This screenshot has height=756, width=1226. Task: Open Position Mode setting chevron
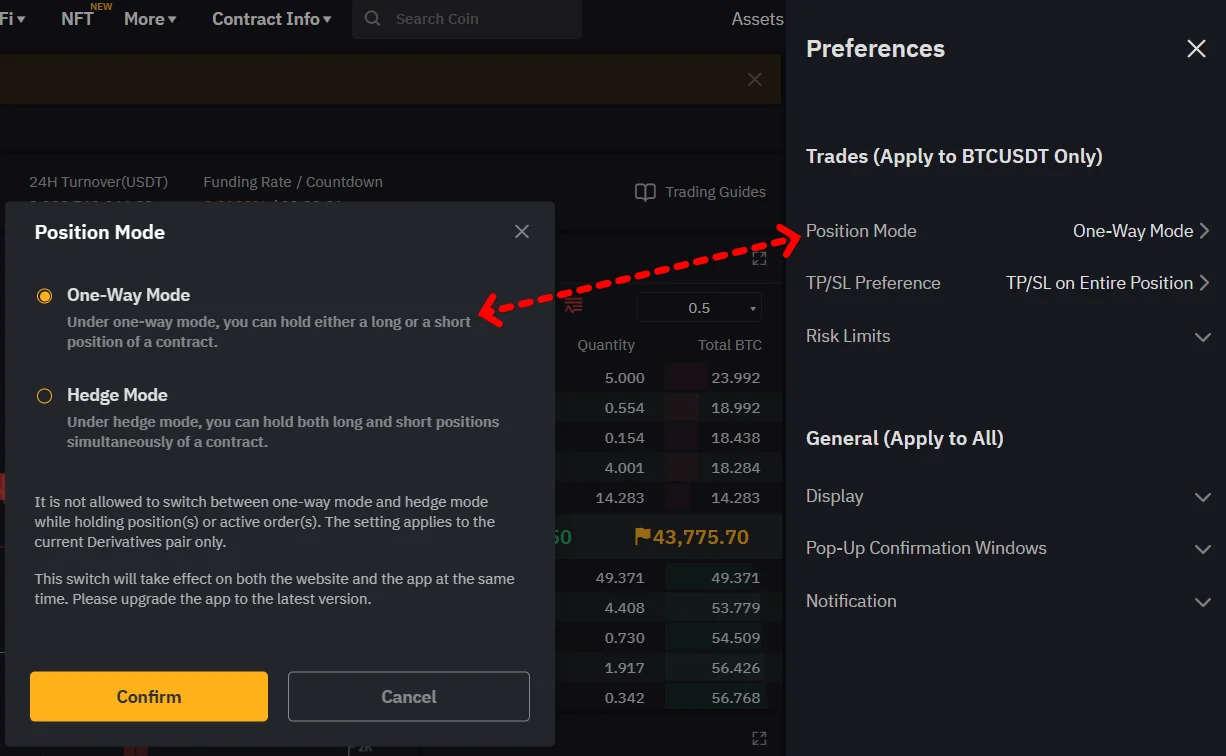coord(1204,231)
